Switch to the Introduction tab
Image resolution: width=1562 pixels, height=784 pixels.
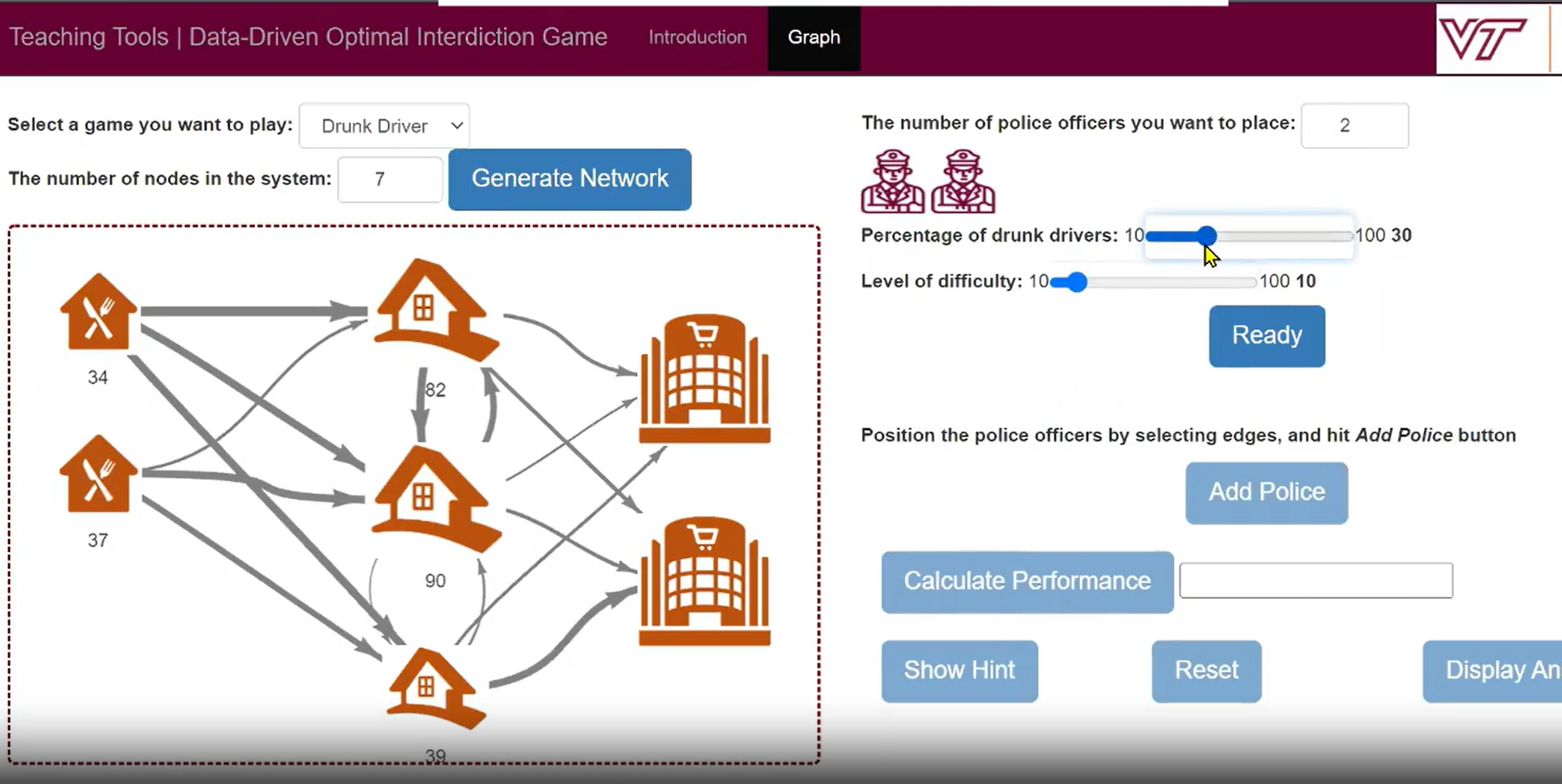(x=697, y=37)
